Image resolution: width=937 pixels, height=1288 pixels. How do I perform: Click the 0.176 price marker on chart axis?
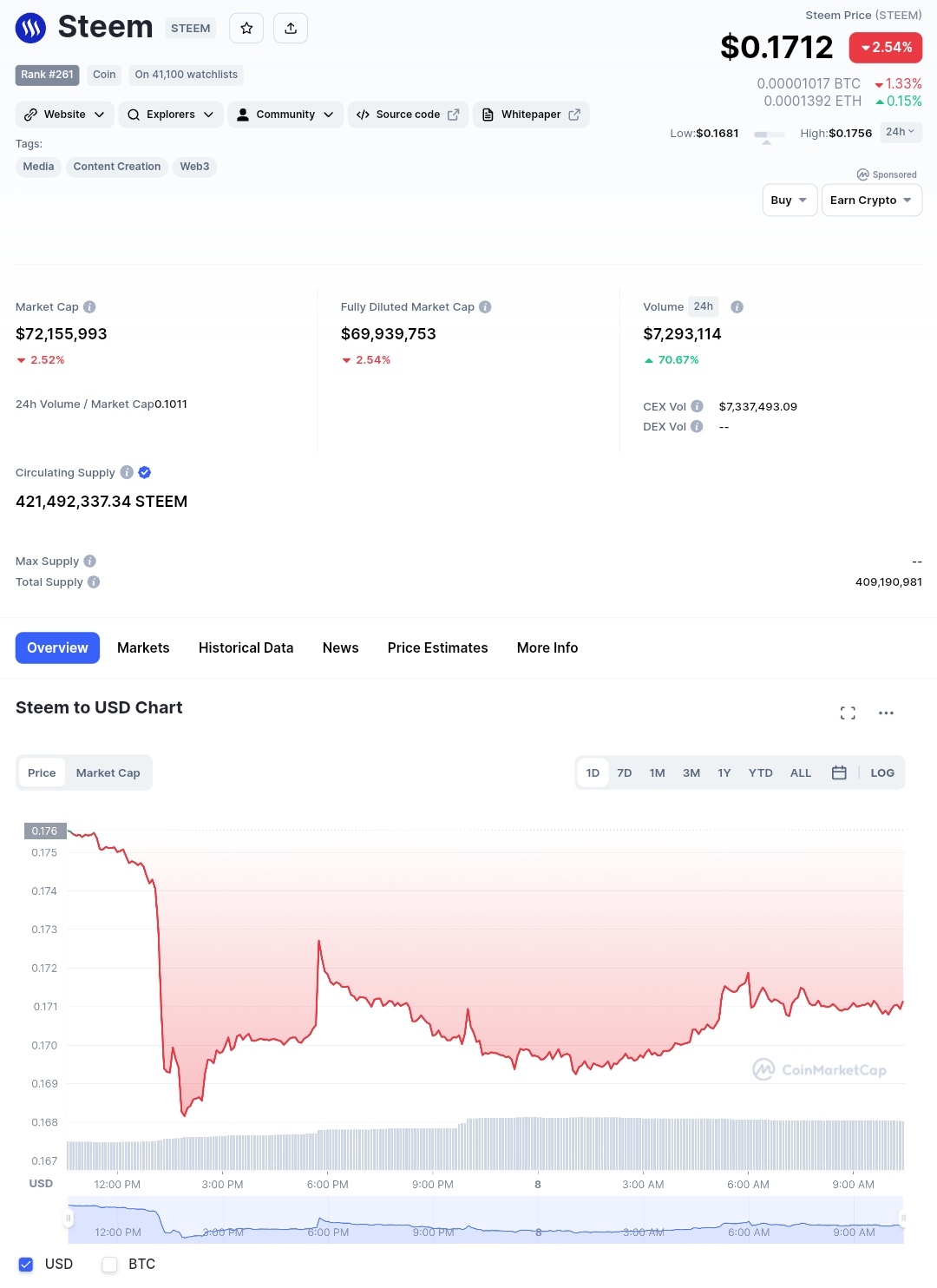coord(44,831)
